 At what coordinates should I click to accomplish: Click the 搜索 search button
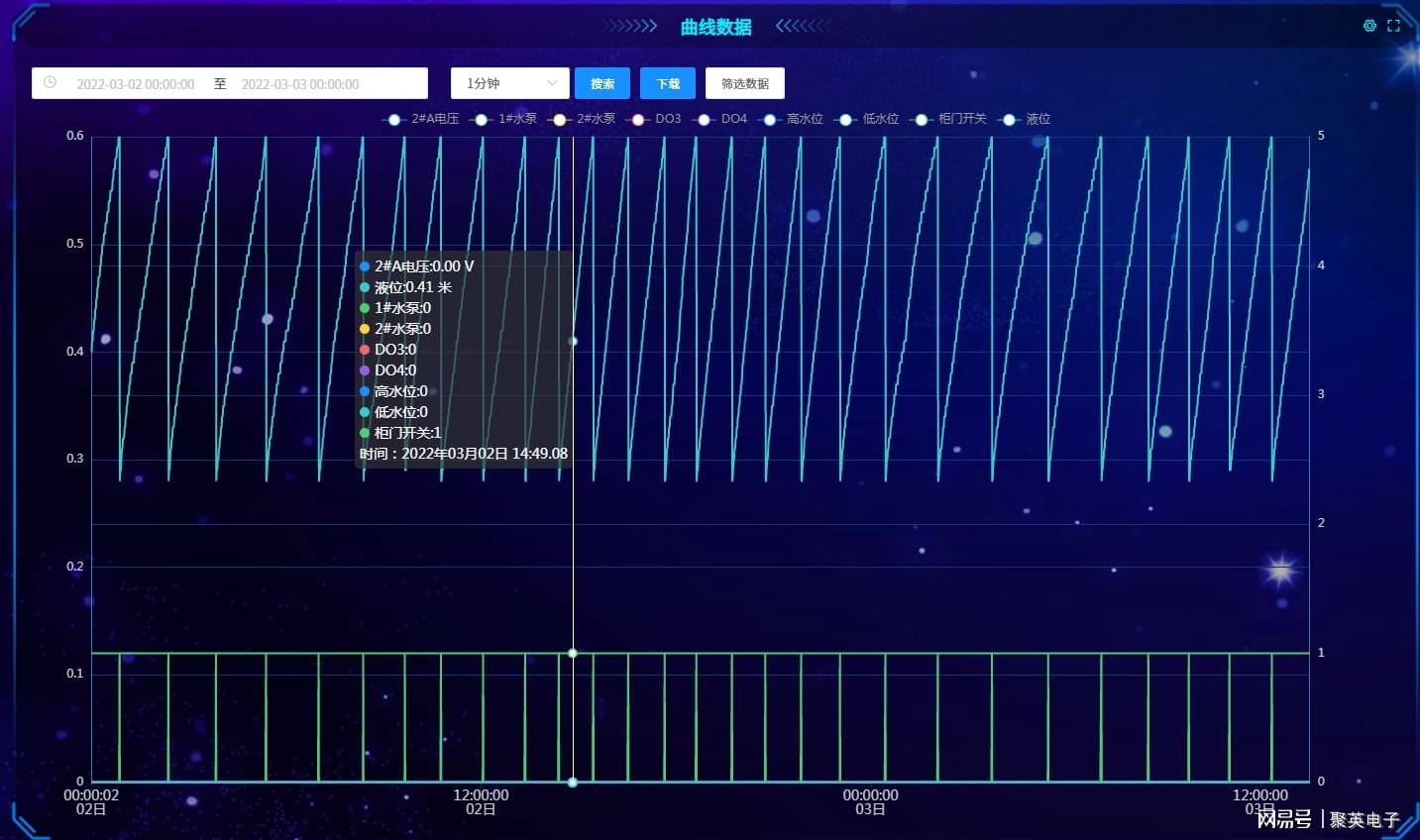coord(602,84)
